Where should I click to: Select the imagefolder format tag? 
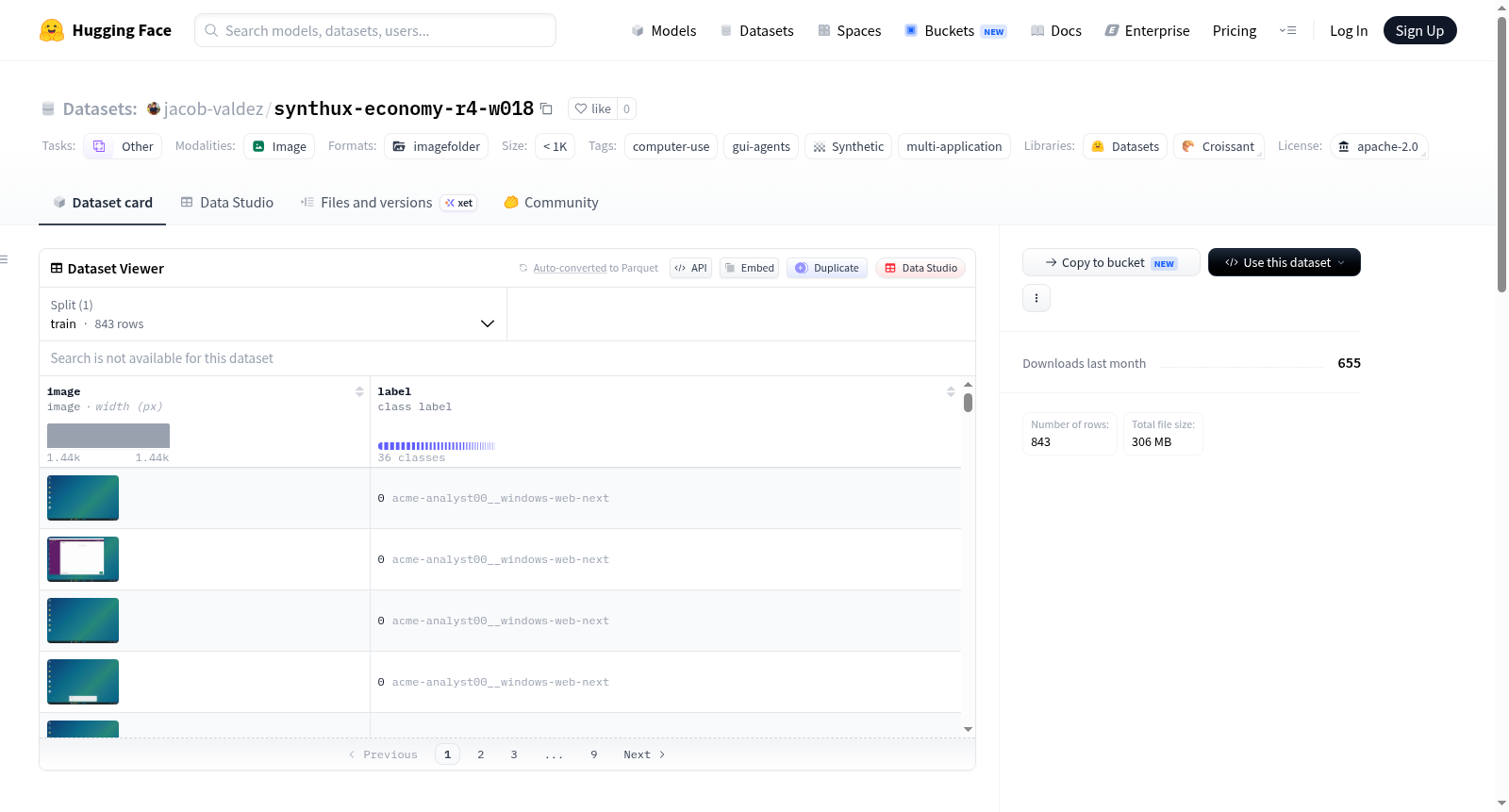pos(437,146)
